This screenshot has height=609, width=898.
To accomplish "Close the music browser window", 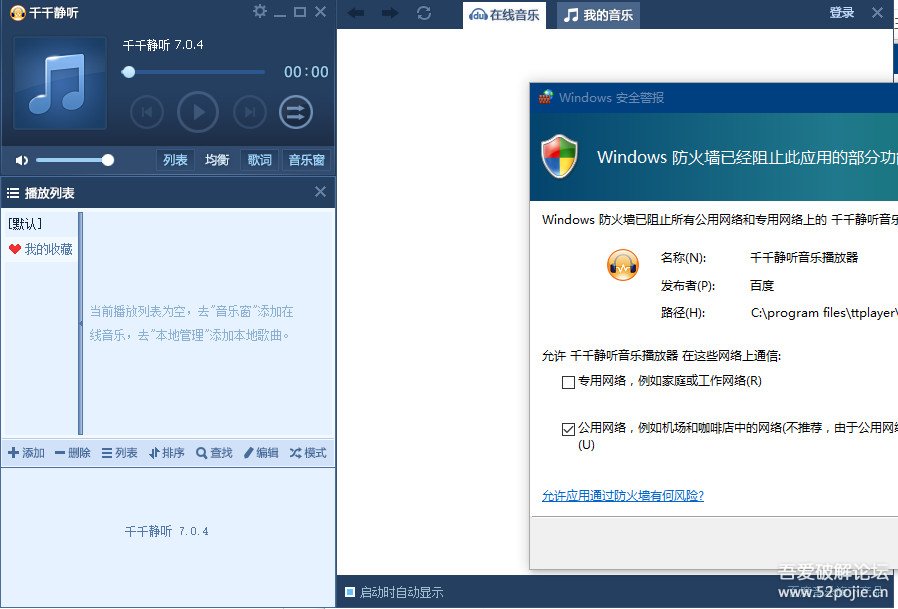I will pyautogui.click(x=877, y=13).
